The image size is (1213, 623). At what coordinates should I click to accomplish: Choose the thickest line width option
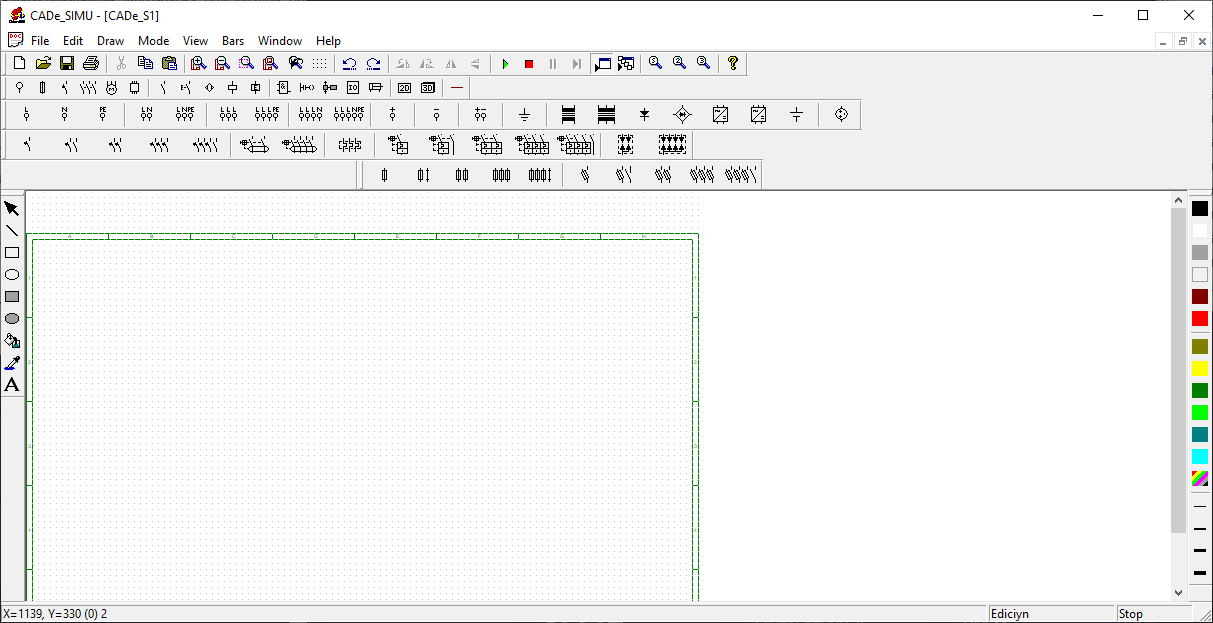tap(1200, 573)
